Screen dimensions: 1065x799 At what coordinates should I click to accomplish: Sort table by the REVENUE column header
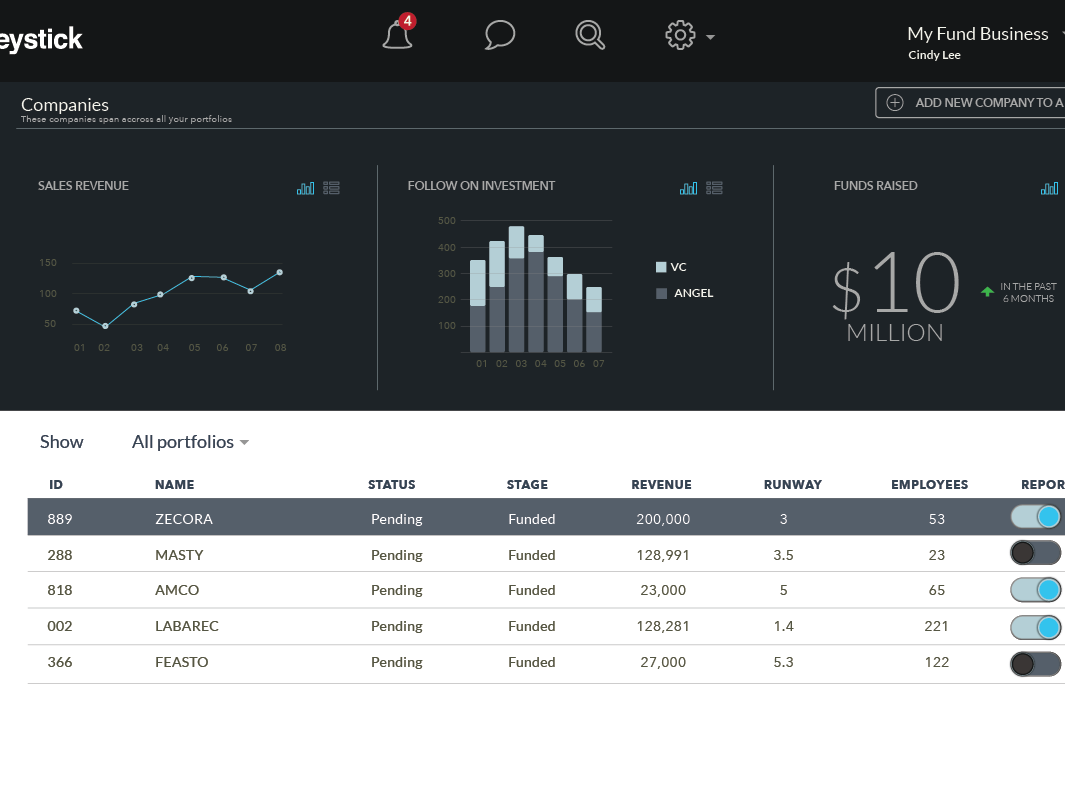pos(662,484)
